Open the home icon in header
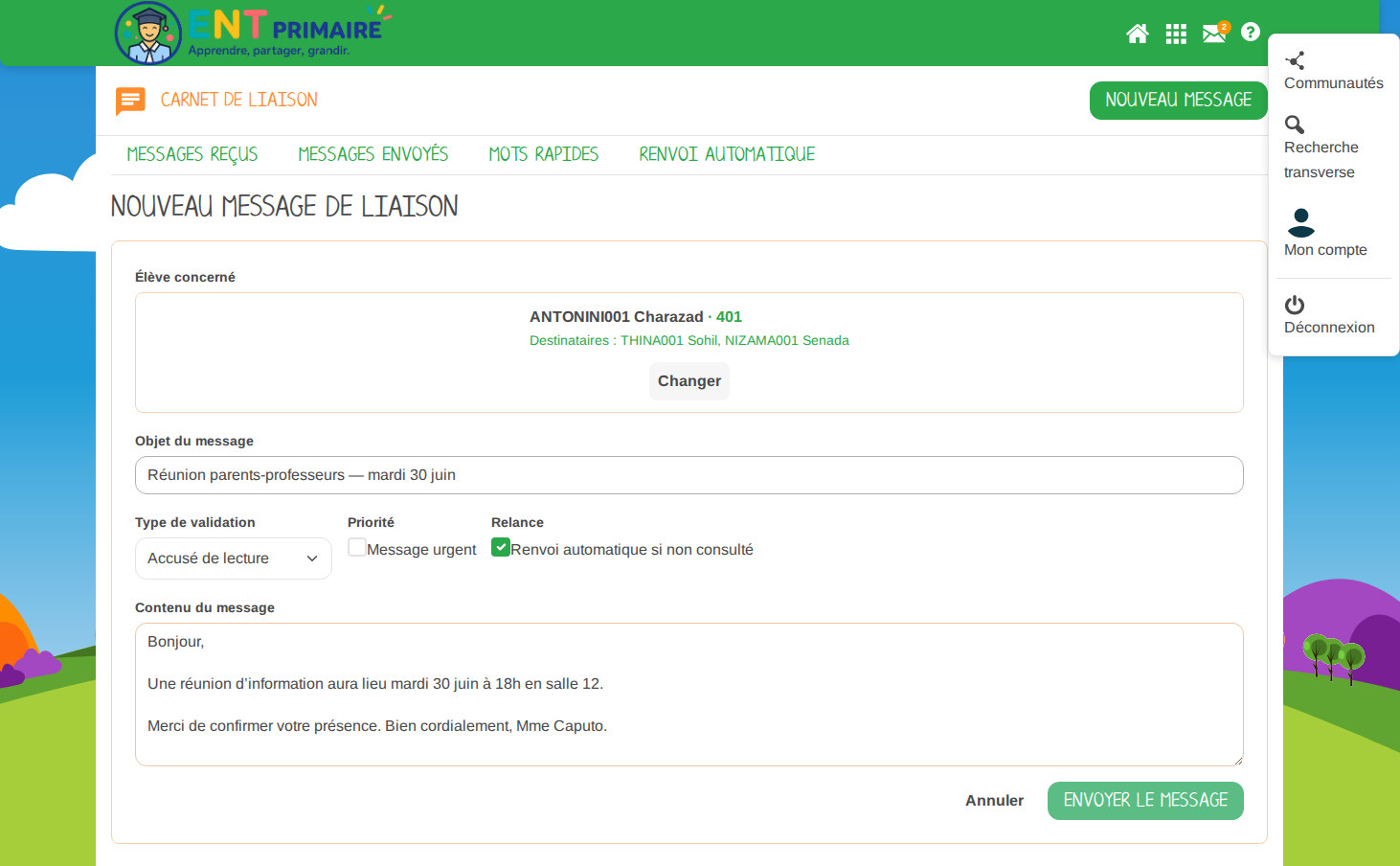The image size is (1400, 866). pos(1138,34)
